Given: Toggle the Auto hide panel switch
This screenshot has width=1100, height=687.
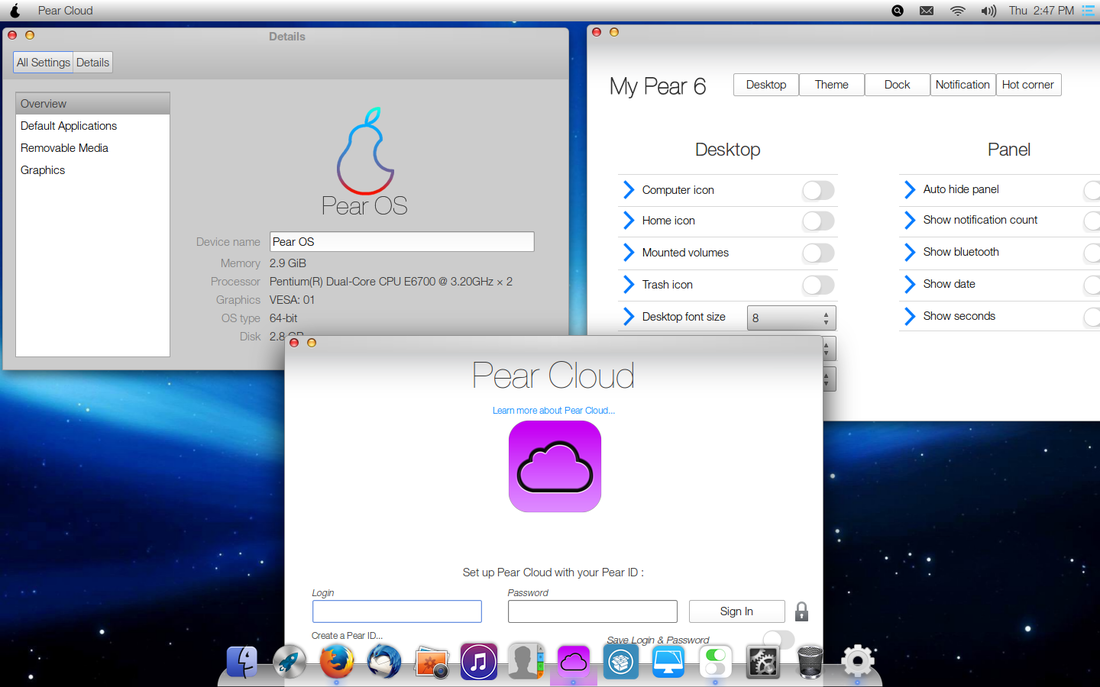Looking at the screenshot, I should coord(1092,189).
